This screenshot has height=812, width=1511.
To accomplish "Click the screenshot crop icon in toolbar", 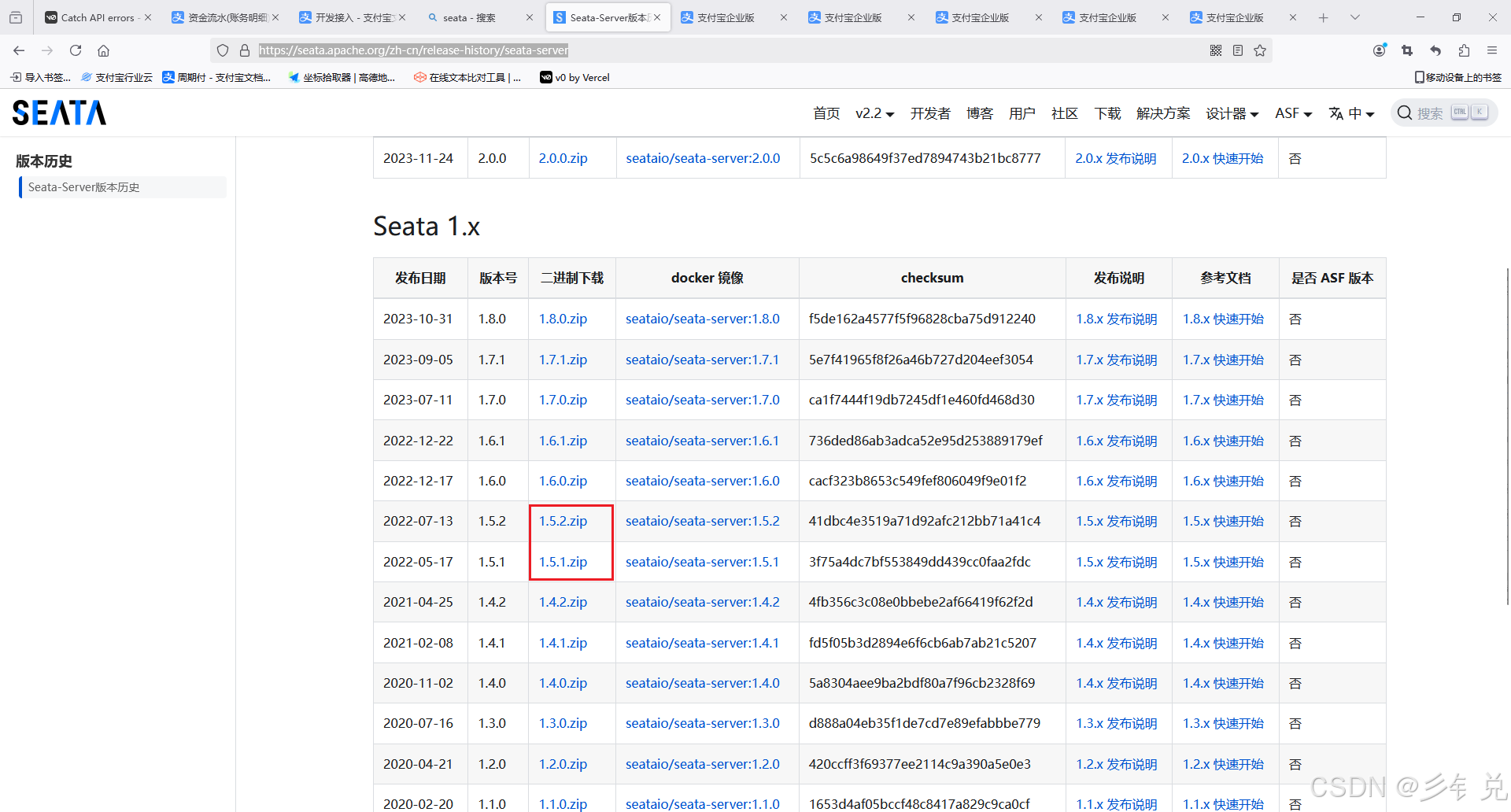I will [x=1407, y=50].
